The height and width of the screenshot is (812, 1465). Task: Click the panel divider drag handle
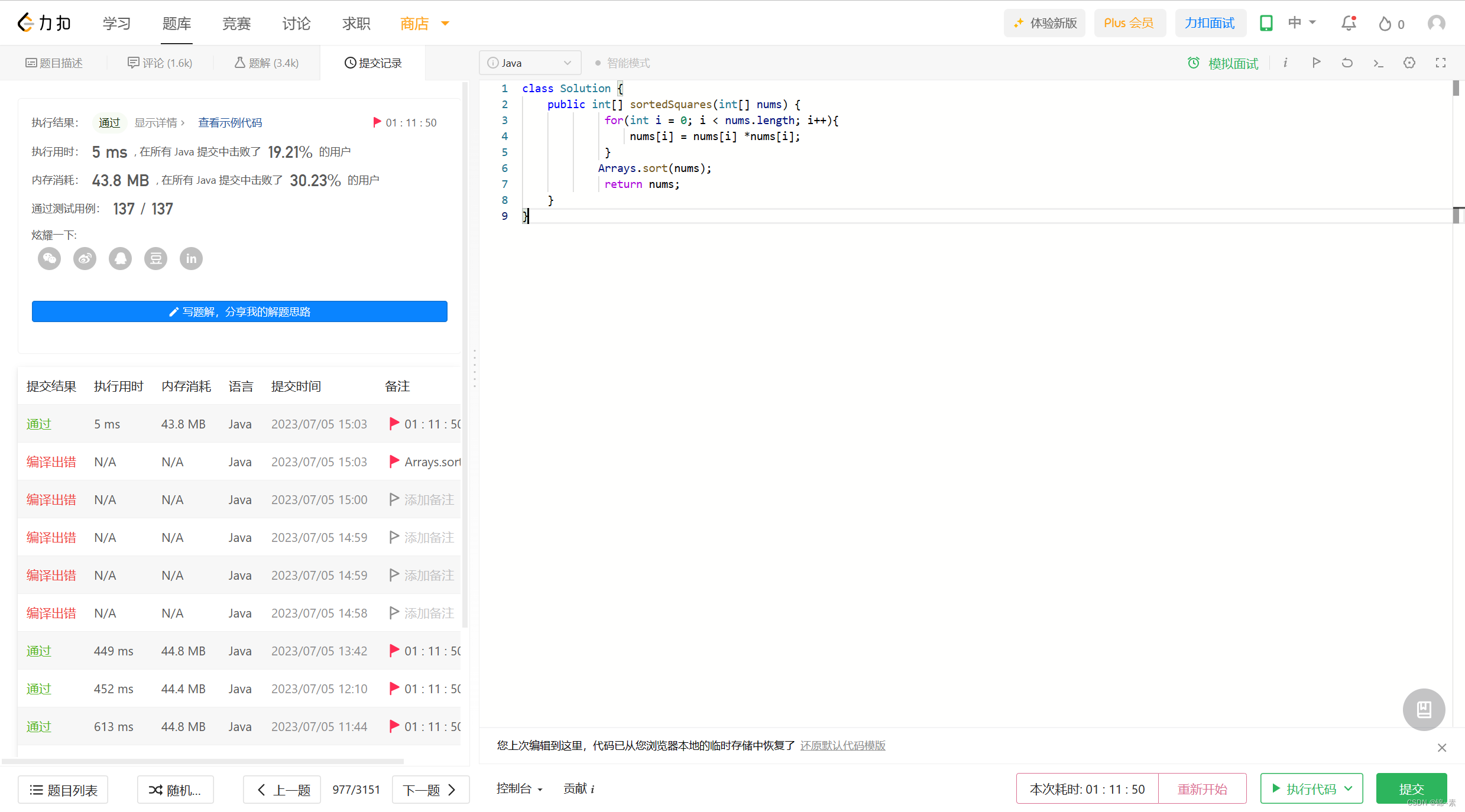(x=474, y=368)
